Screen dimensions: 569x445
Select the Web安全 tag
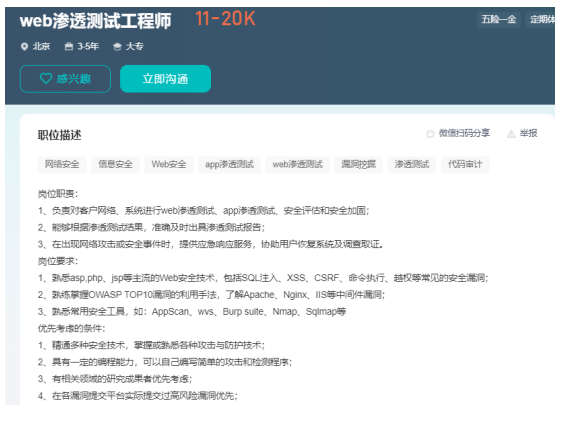(x=169, y=164)
